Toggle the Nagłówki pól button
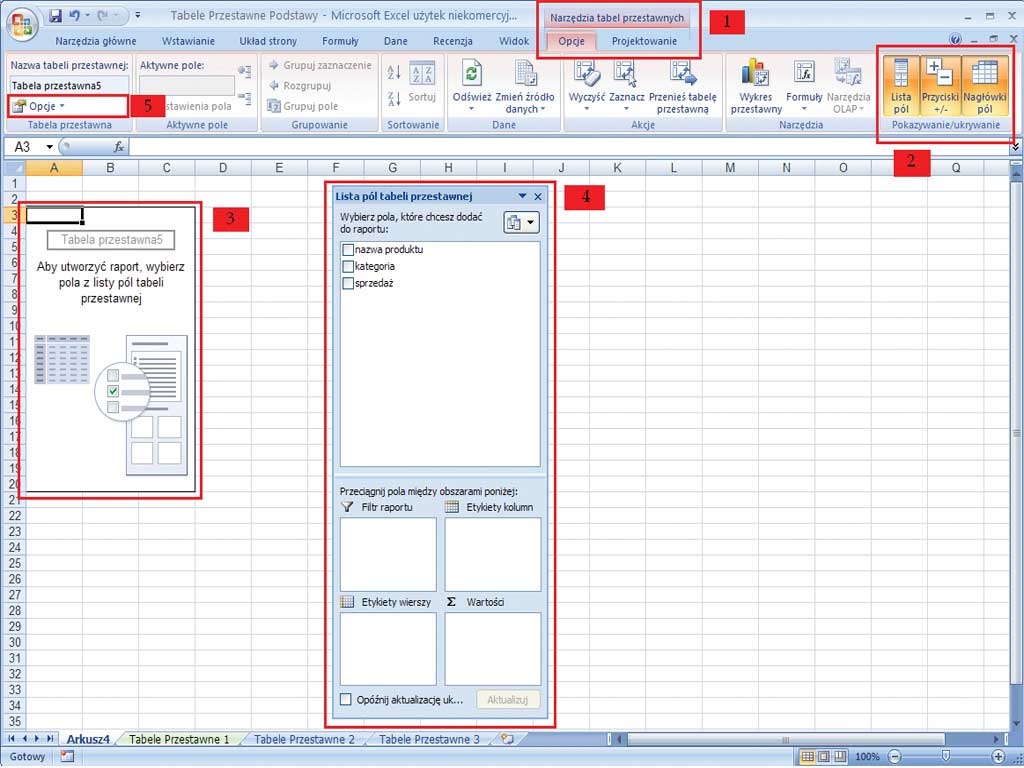 pyautogui.click(x=984, y=85)
